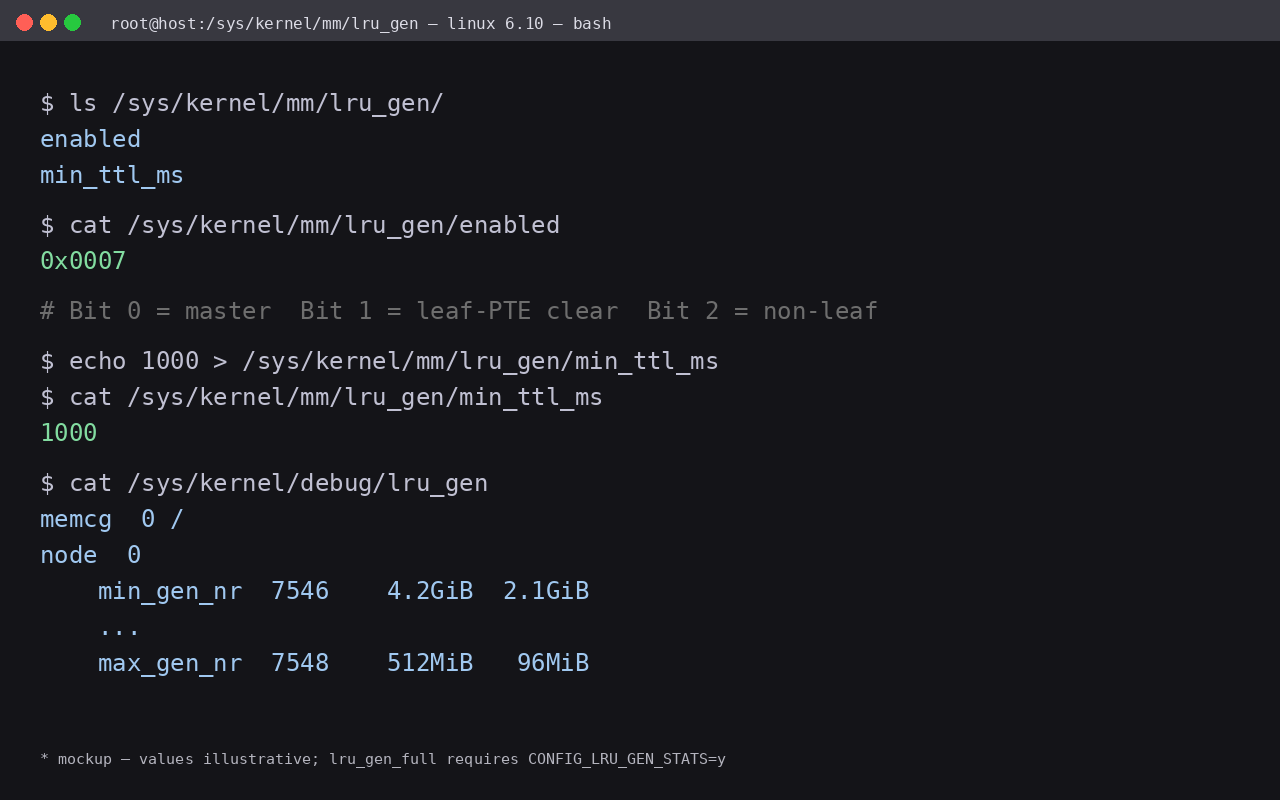Click the 'cat /sys/kernel/mm/lru_gen/enabled' command
The height and width of the screenshot is (800, 1280).
[x=300, y=225]
